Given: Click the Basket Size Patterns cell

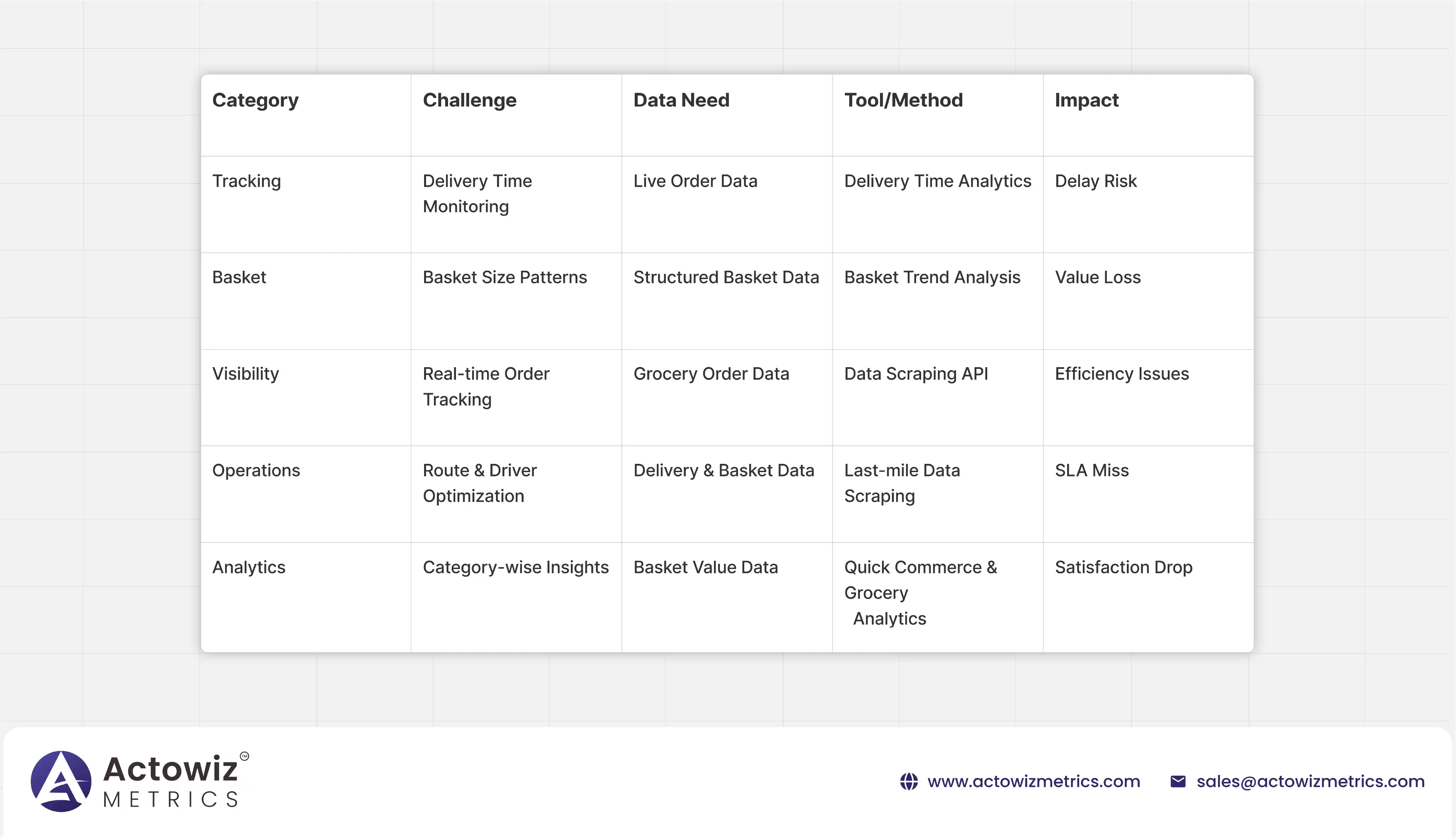Looking at the screenshot, I should click(x=505, y=277).
